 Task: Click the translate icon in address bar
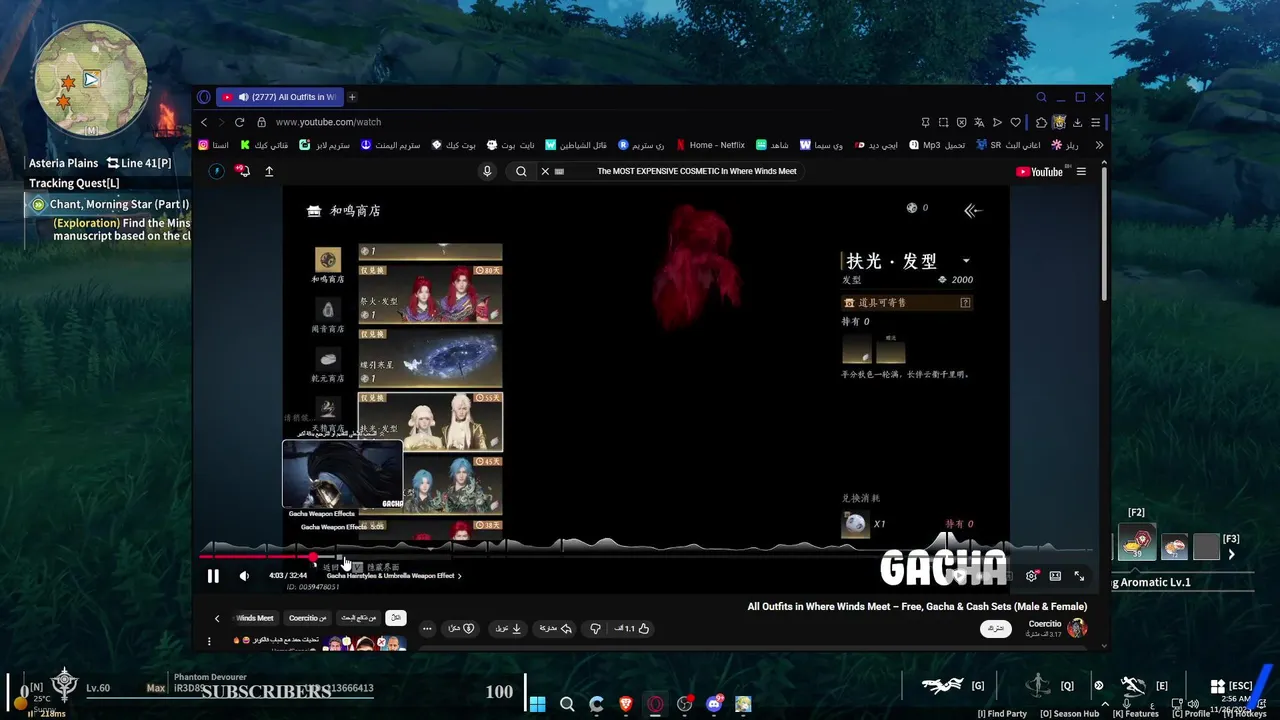(x=979, y=122)
